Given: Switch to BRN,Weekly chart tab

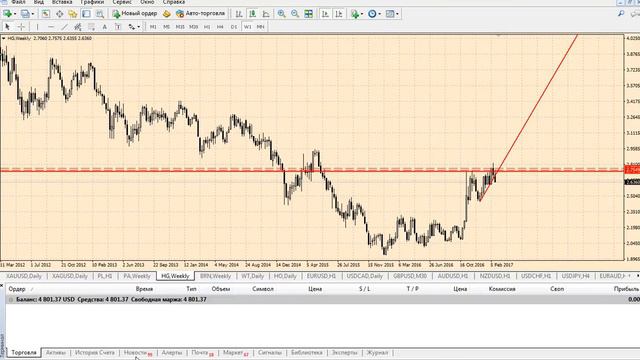Looking at the screenshot, I should pyautogui.click(x=216, y=276).
